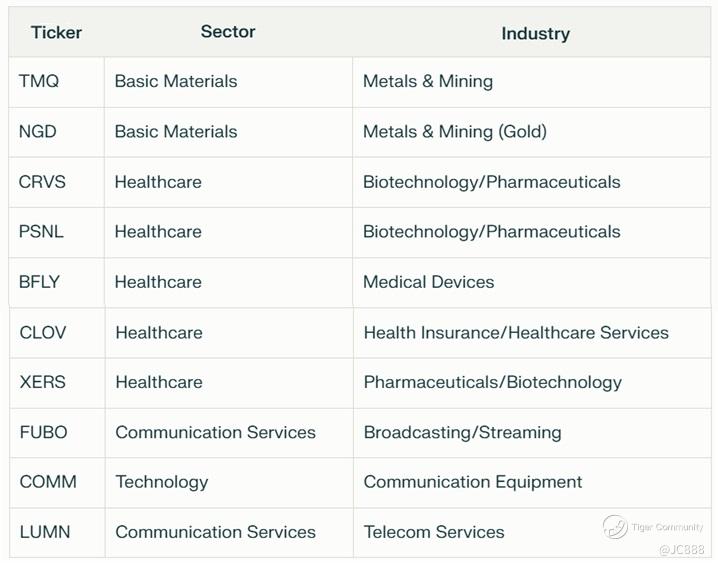The image size is (718, 566).
Task: Select the XERS ticker cell
Action: (41, 382)
